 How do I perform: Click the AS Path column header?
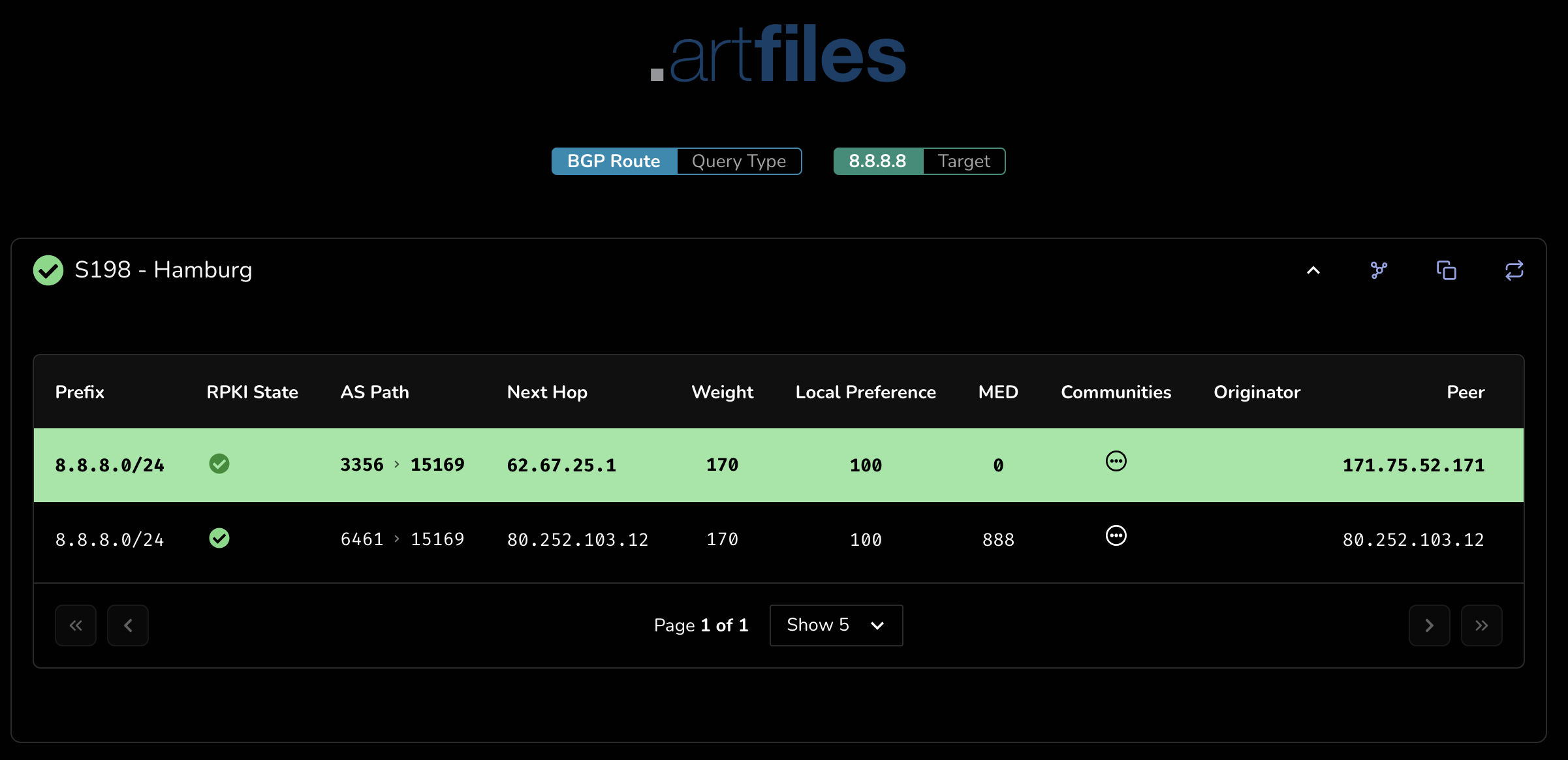click(375, 392)
